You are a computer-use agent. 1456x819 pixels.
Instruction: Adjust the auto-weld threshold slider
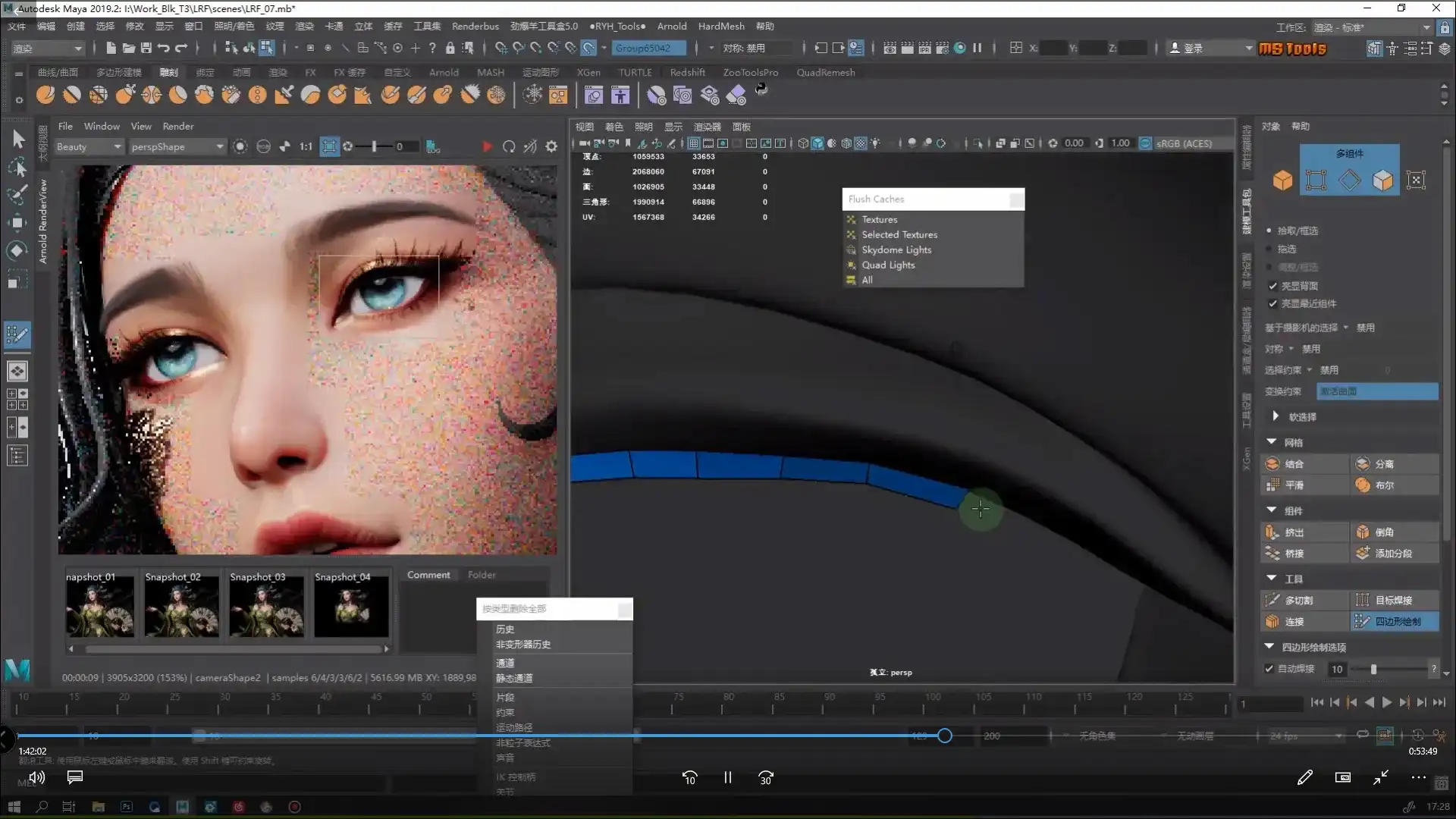pyautogui.click(x=1373, y=669)
